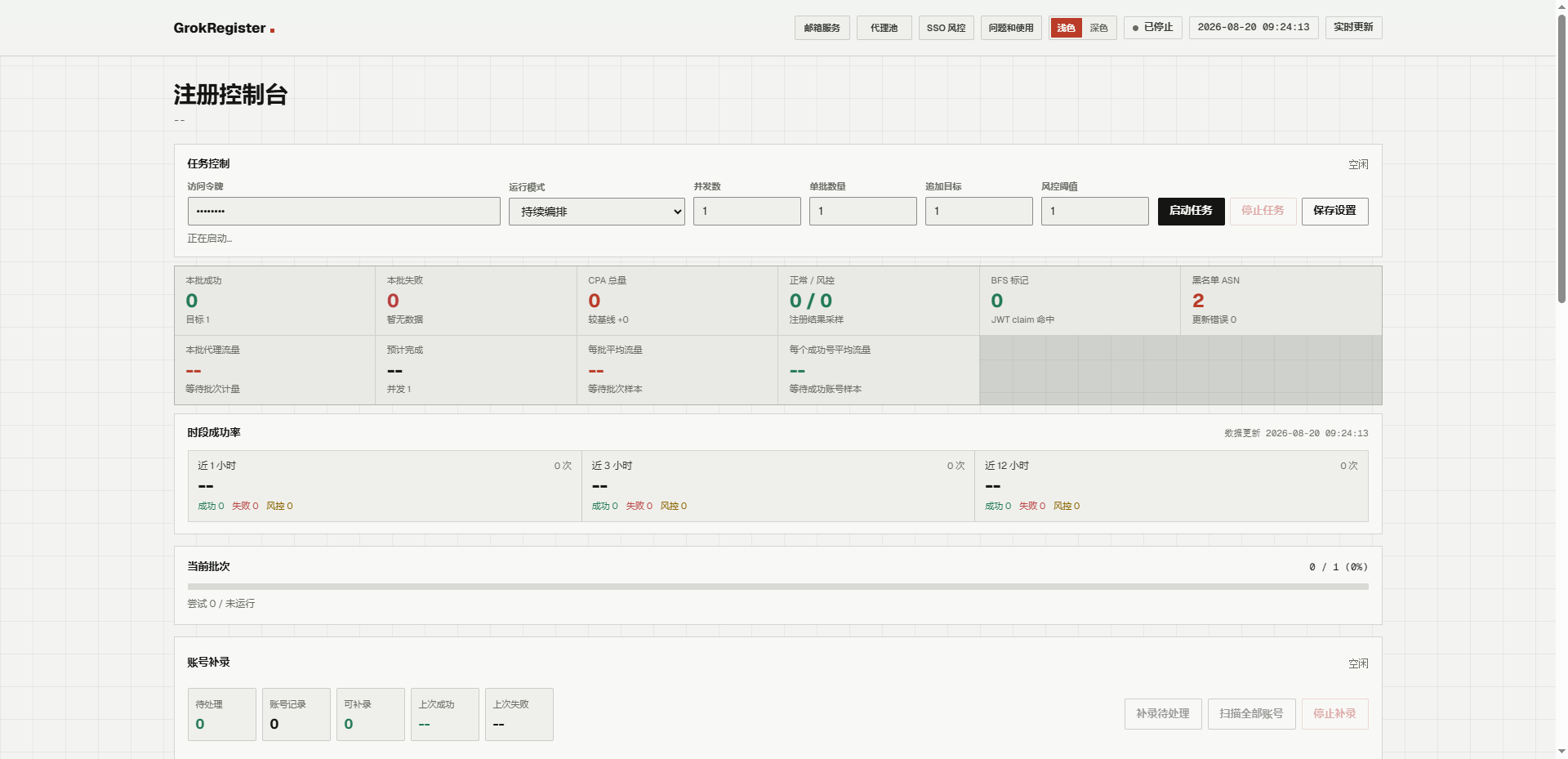Open the 问题和使用 page

[x=1011, y=28]
